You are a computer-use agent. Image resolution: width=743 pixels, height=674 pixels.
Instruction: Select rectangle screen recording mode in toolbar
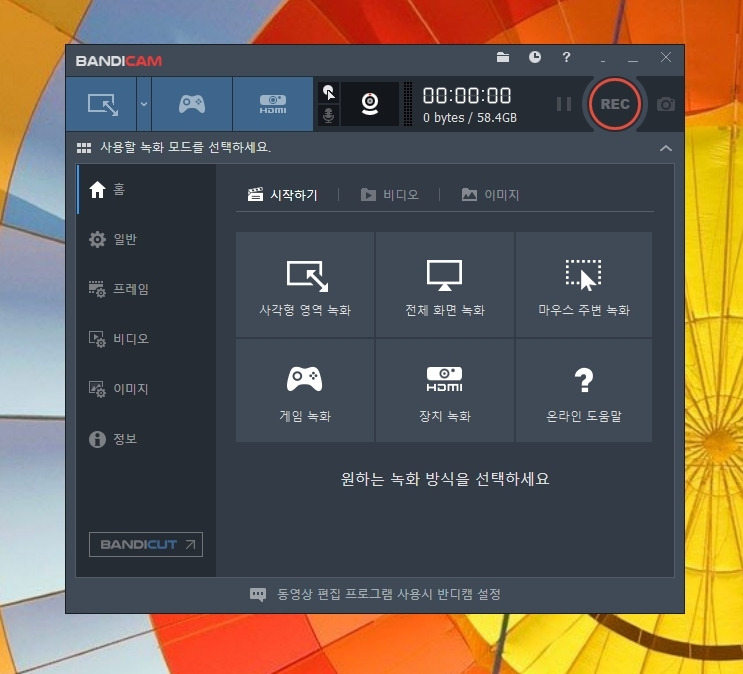[101, 104]
